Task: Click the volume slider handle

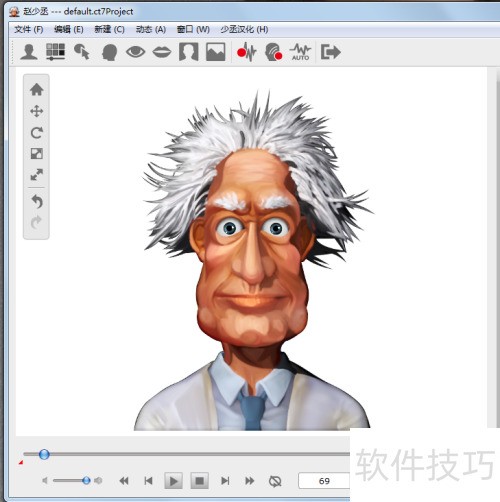Action: pyautogui.click(x=86, y=480)
